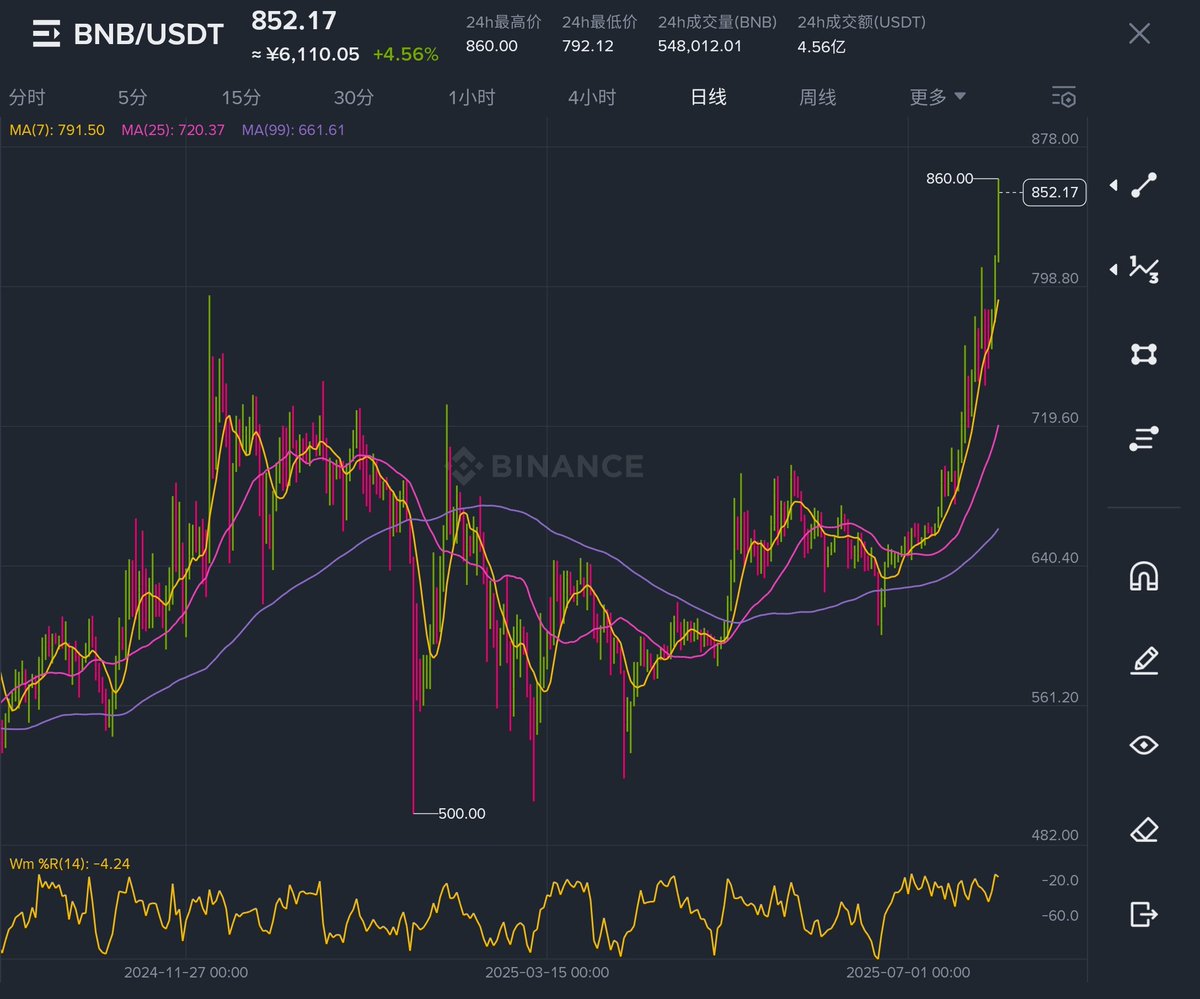Image resolution: width=1200 pixels, height=999 pixels.
Task: Select the trend line drawing tool
Action: 1144,185
